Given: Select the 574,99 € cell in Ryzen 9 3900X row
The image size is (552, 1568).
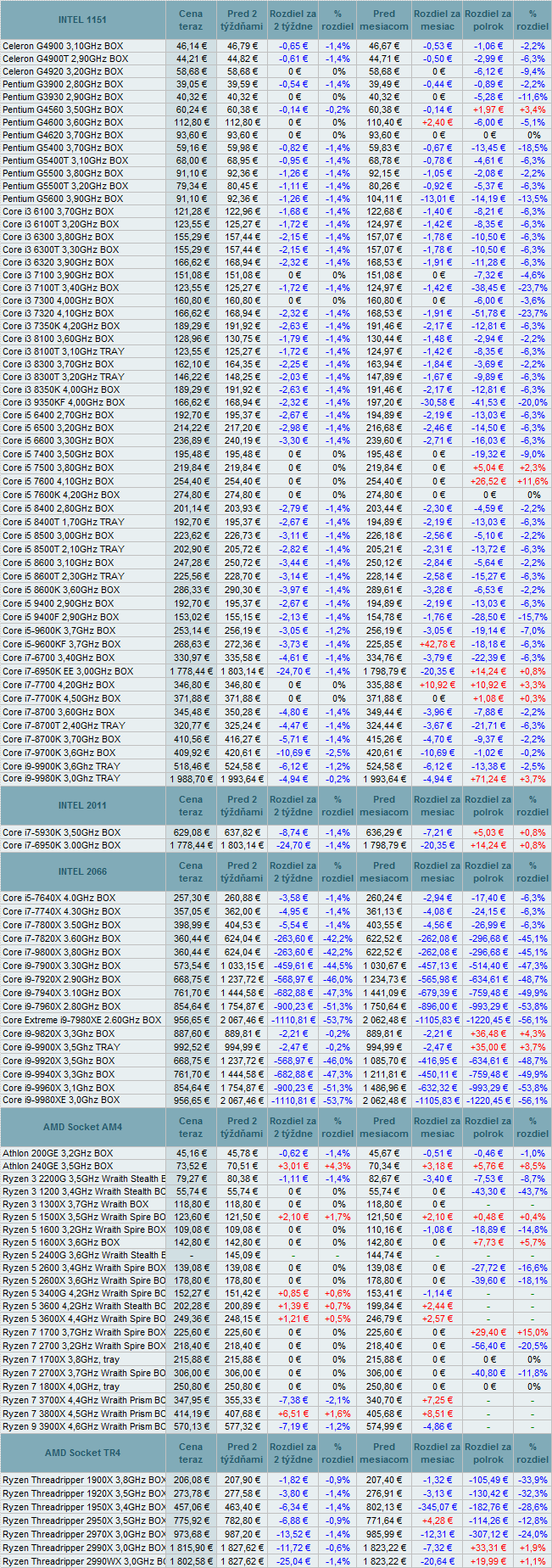Looking at the screenshot, I should click(x=384, y=1426).
